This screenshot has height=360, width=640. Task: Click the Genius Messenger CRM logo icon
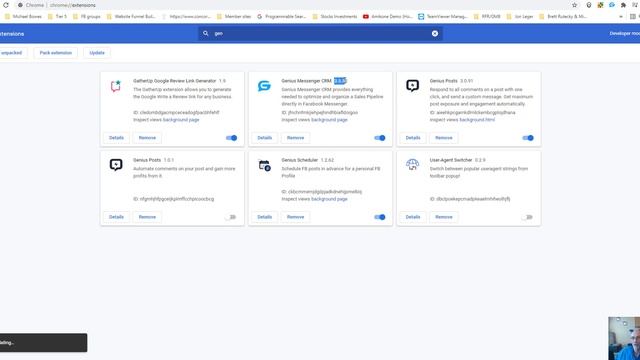click(x=264, y=86)
